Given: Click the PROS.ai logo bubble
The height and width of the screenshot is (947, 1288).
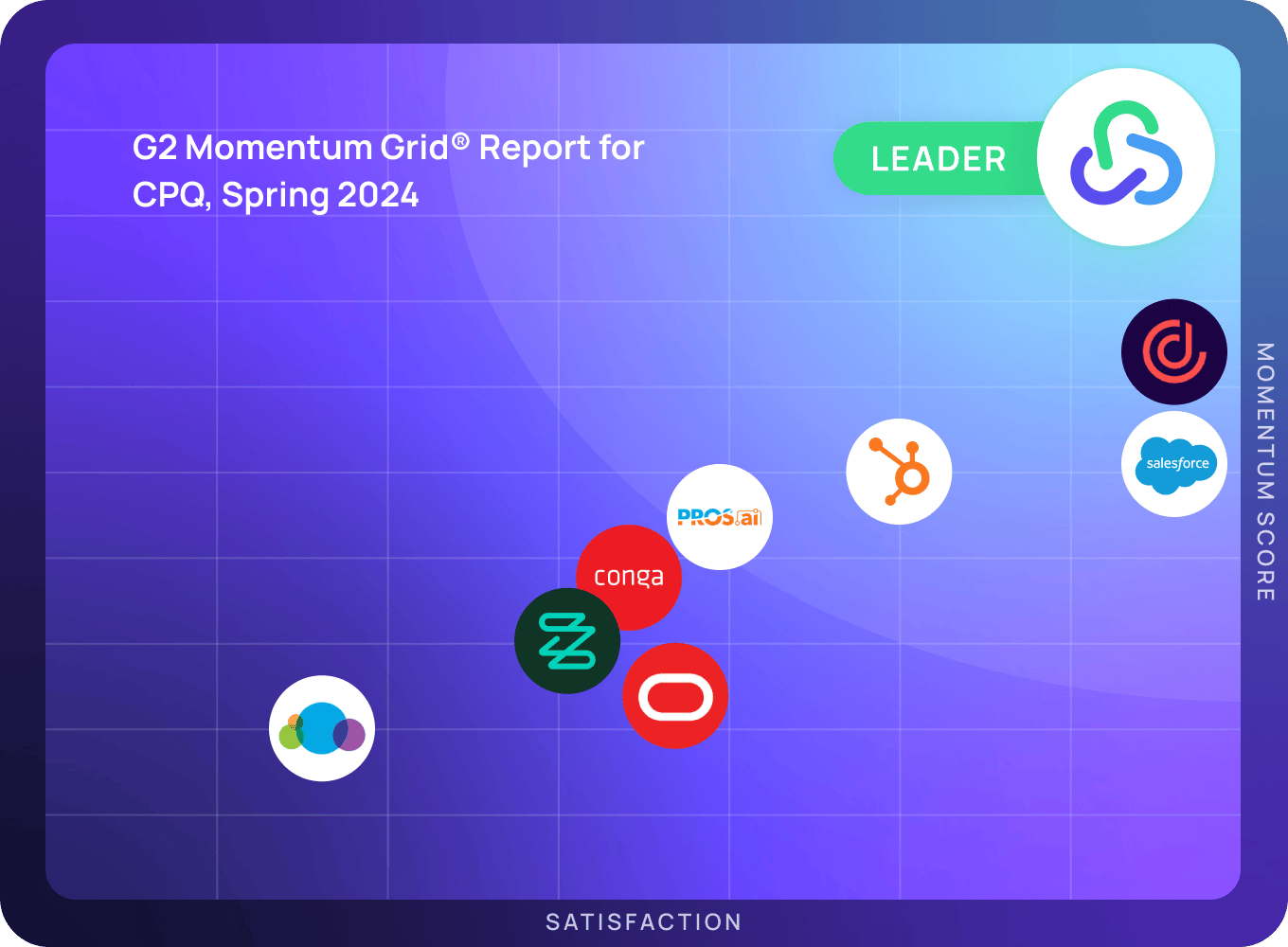Looking at the screenshot, I should (720, 517).
